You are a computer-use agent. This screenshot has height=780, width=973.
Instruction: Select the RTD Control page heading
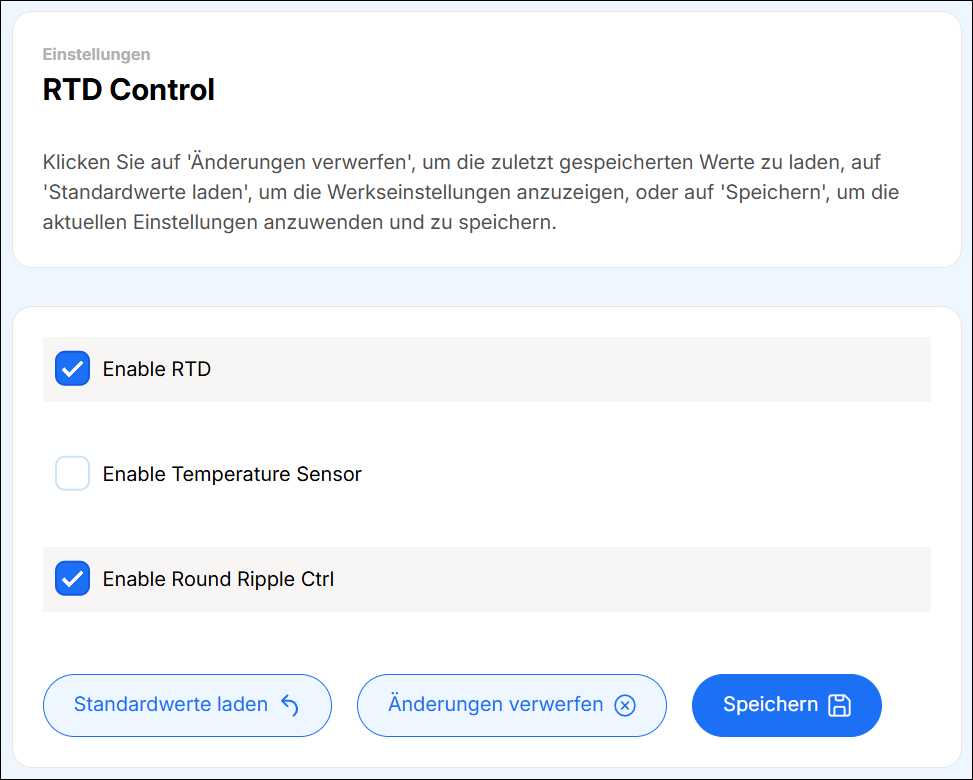pos(128,90)
